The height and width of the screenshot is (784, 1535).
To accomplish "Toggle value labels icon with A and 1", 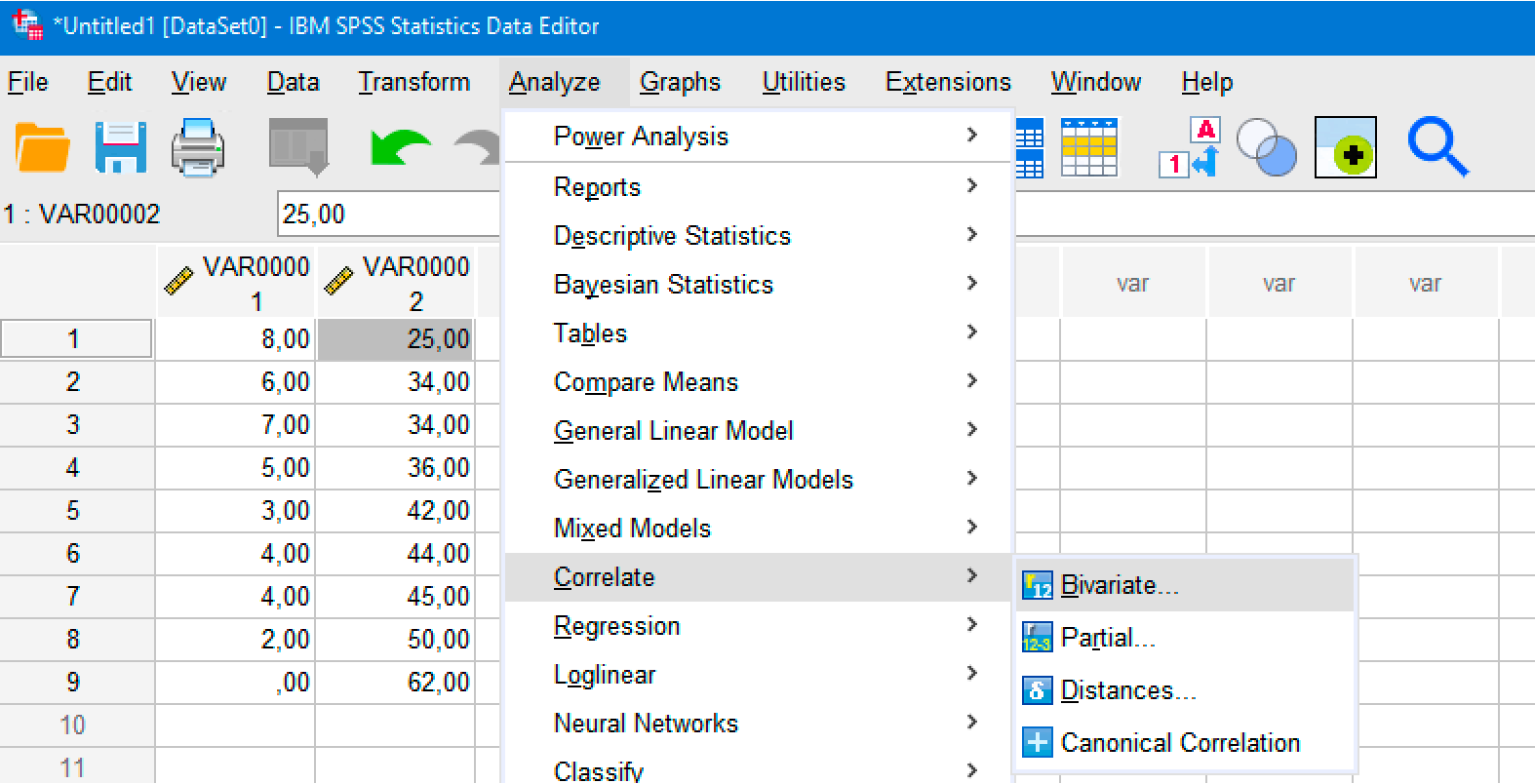I will [1190, 148].
